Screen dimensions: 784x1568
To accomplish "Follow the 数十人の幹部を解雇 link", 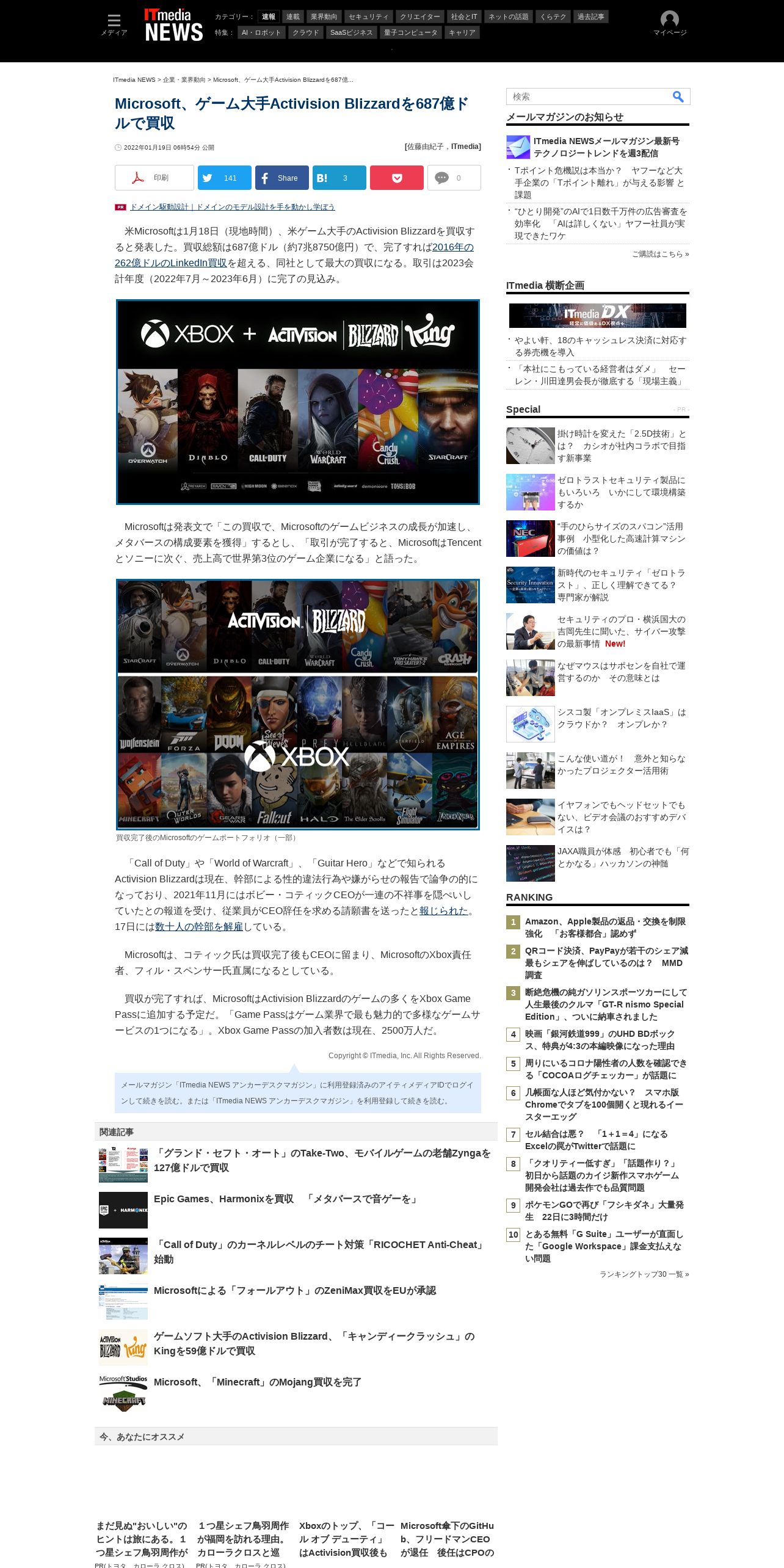I will (199, 926).
